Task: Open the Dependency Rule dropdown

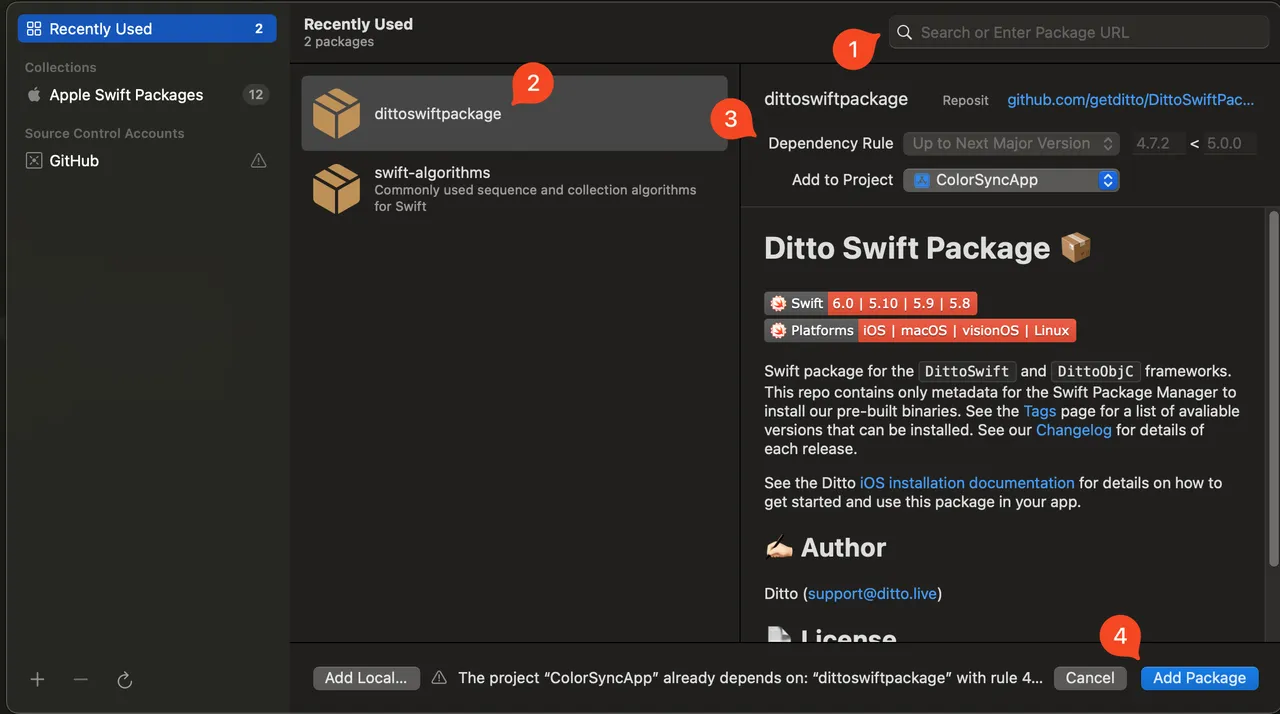Action: (1011, 143)
